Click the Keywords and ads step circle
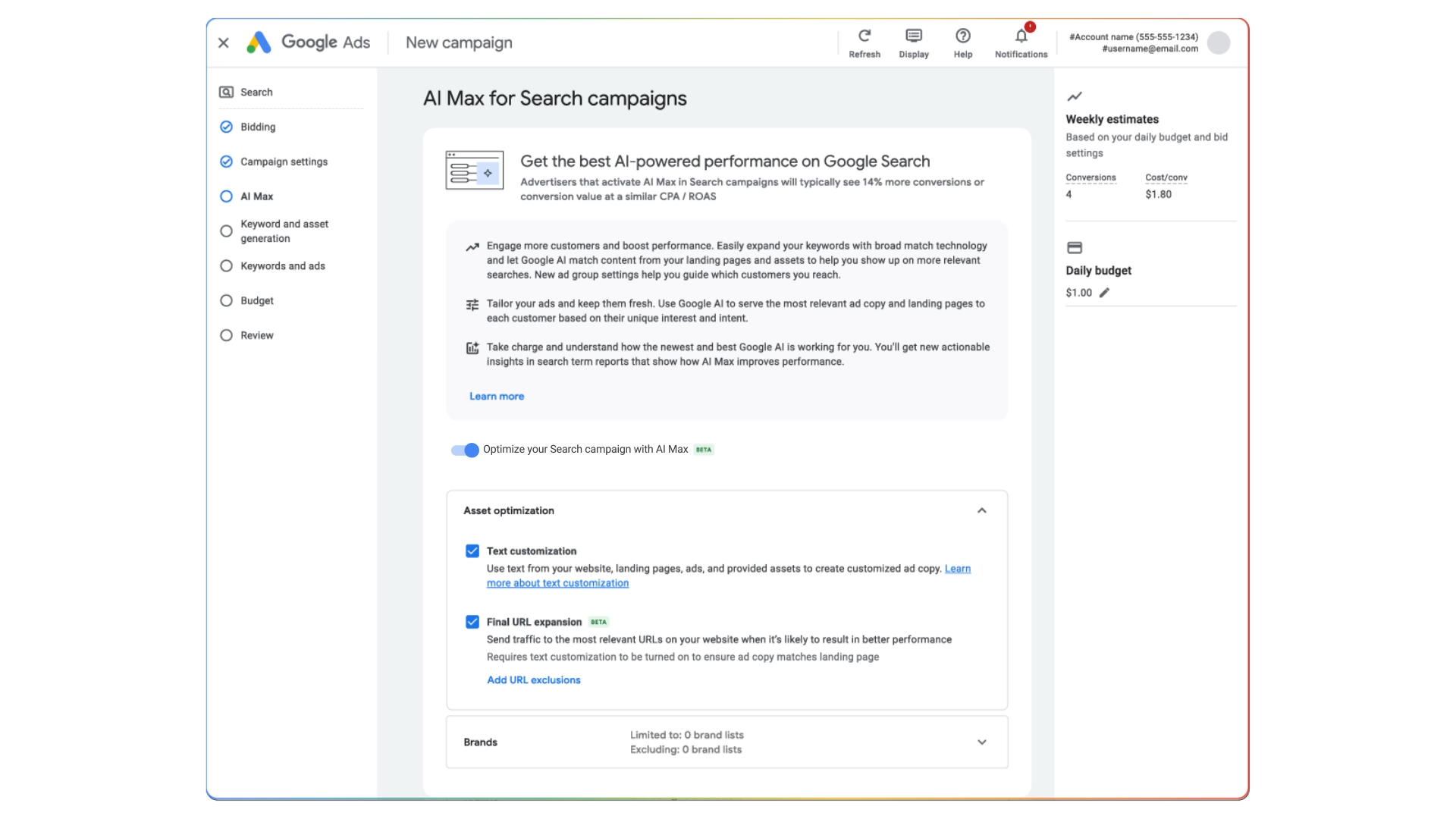This screenshot has height=819, width=1456. coord(226,266)
